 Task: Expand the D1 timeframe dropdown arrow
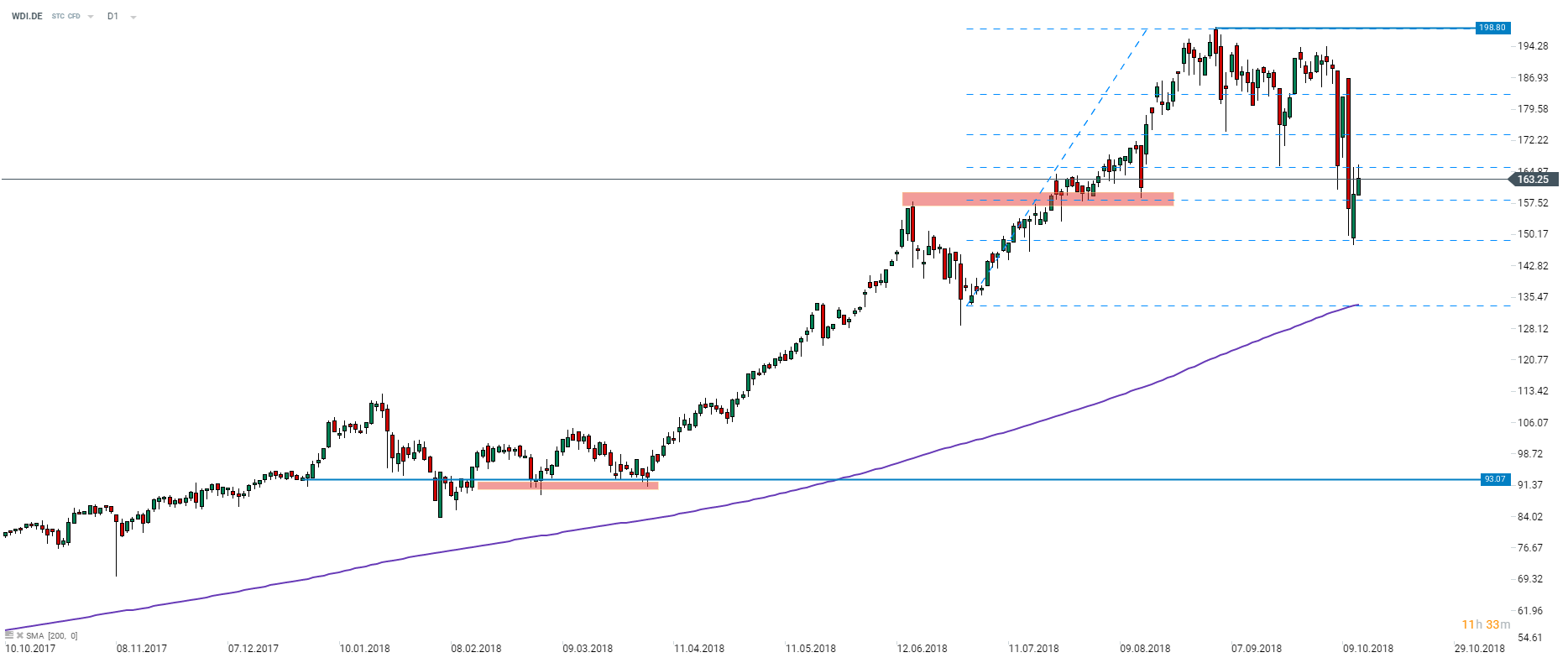coord(133,17)
